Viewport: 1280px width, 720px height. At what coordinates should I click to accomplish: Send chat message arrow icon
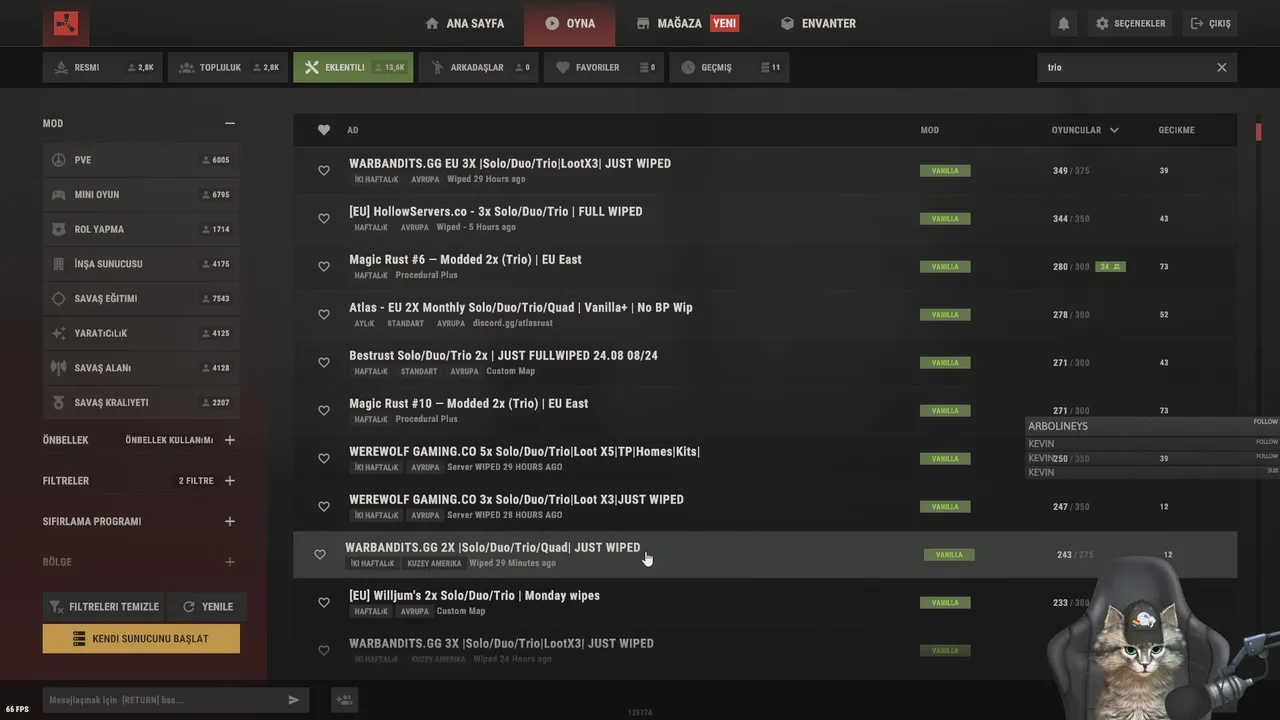point(294,700)
